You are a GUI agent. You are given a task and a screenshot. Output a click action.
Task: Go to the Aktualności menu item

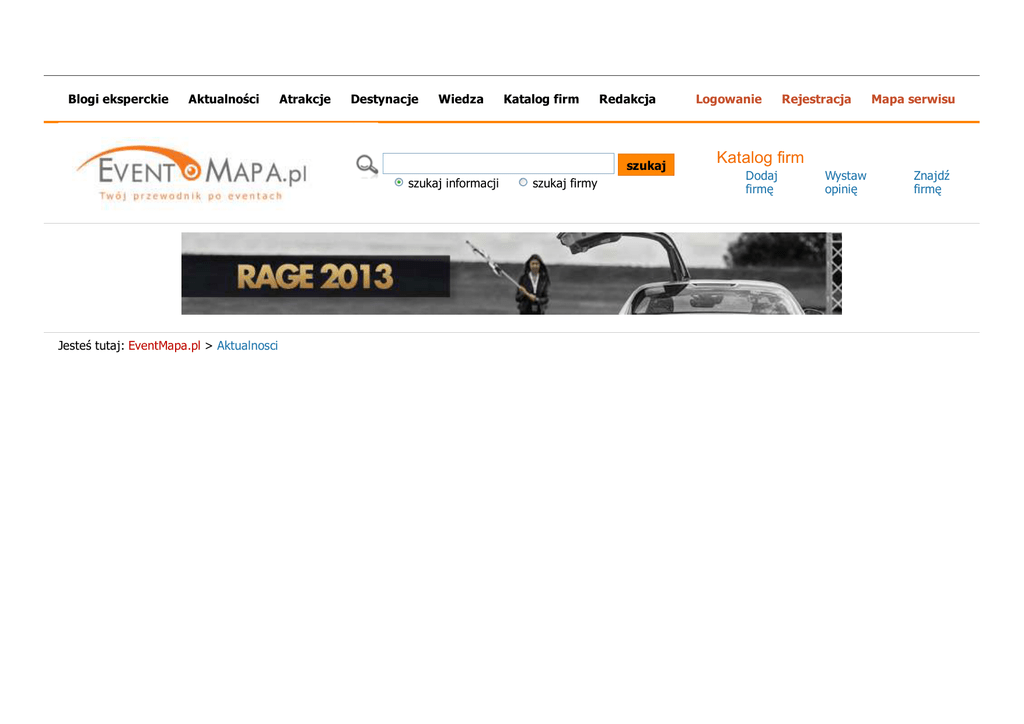[223, 99]
